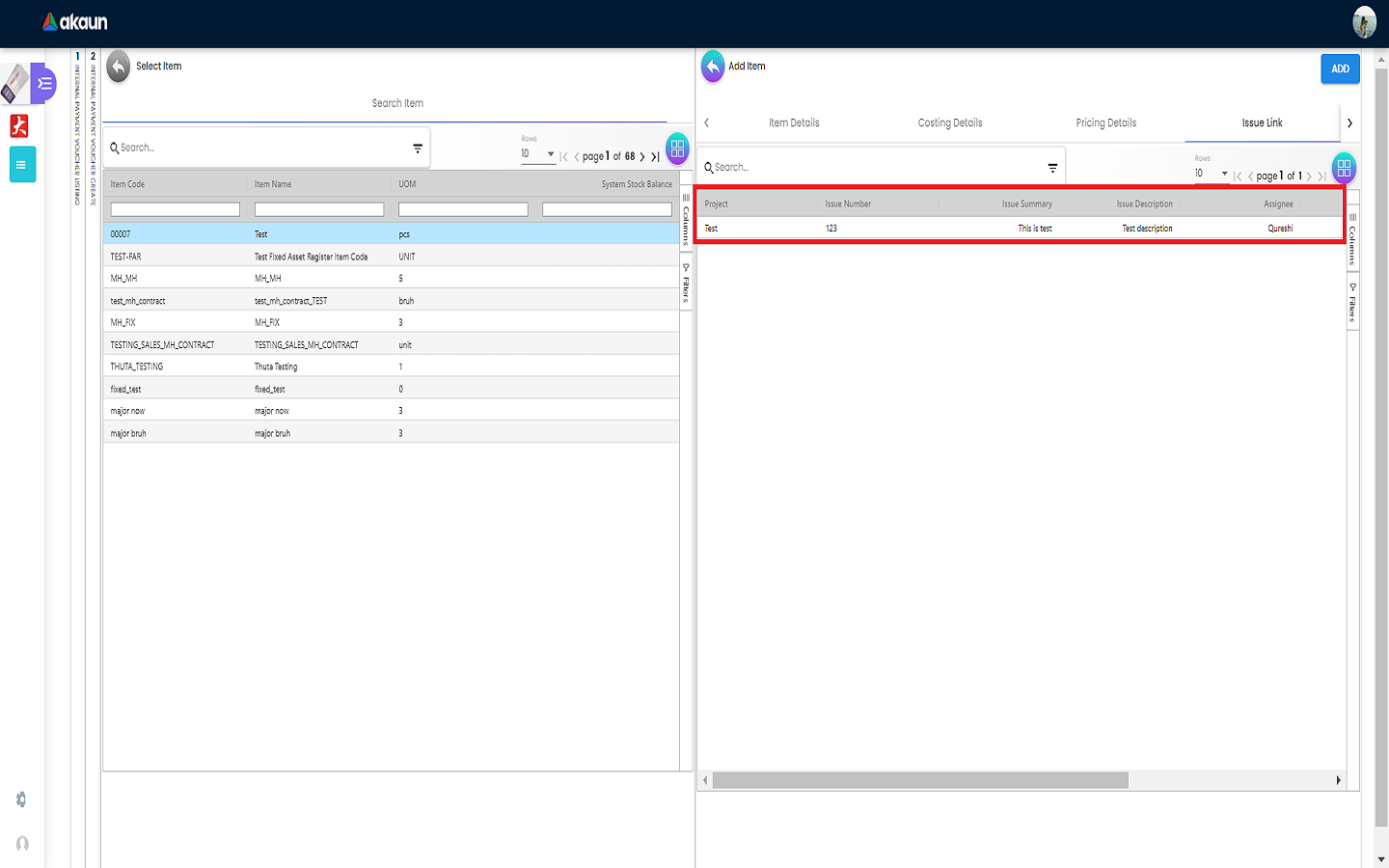1389x868 pixels.
Task: Expand the Columns side panel for item list
Action: (x=686, y=220)
